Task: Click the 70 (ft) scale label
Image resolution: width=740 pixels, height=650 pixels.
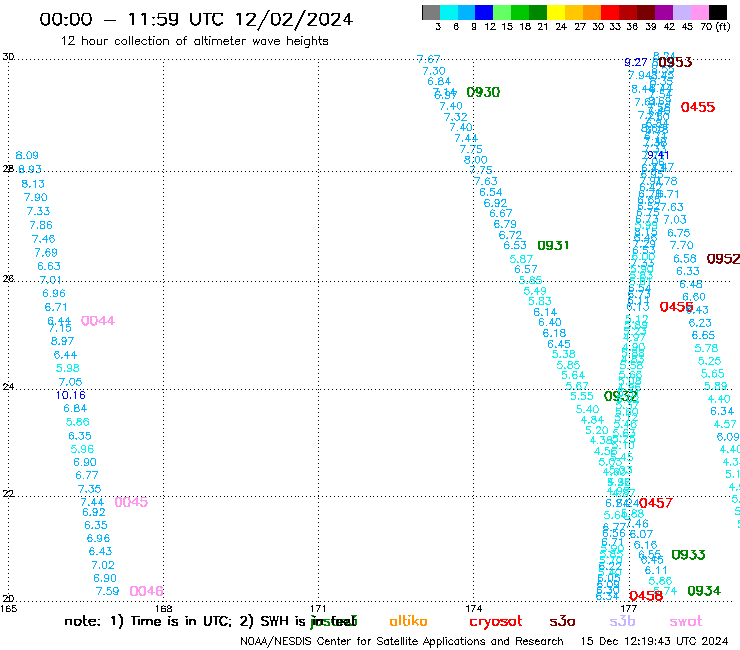Action: tap(715, 26)
